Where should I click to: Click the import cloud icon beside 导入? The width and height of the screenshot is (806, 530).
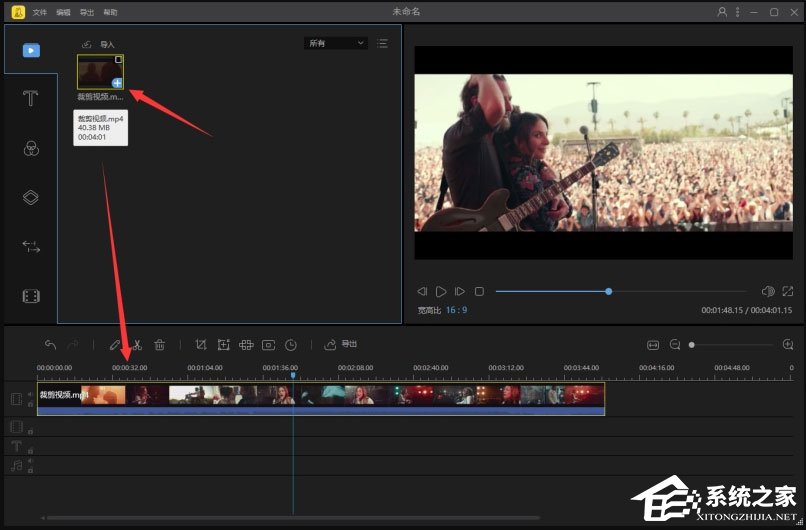[x=87, y=44]
